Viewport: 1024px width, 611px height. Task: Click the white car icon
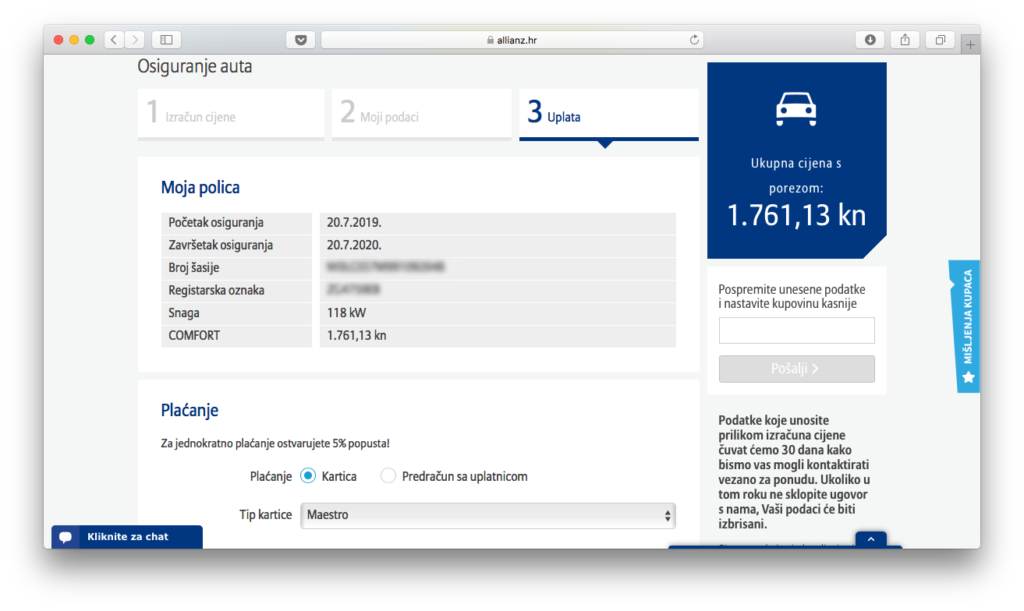796,109
